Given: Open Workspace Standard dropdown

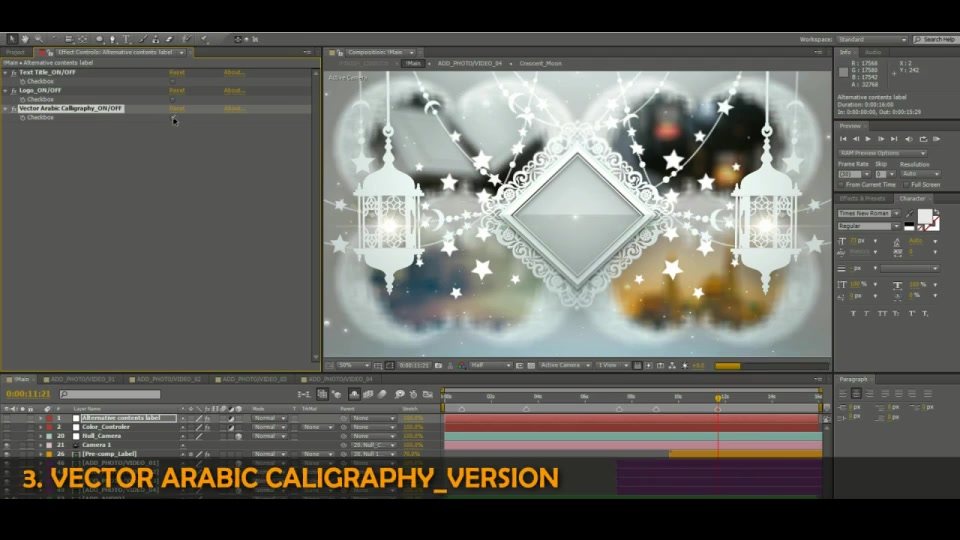Looking at the screenshot, I should tap(872, 39).
